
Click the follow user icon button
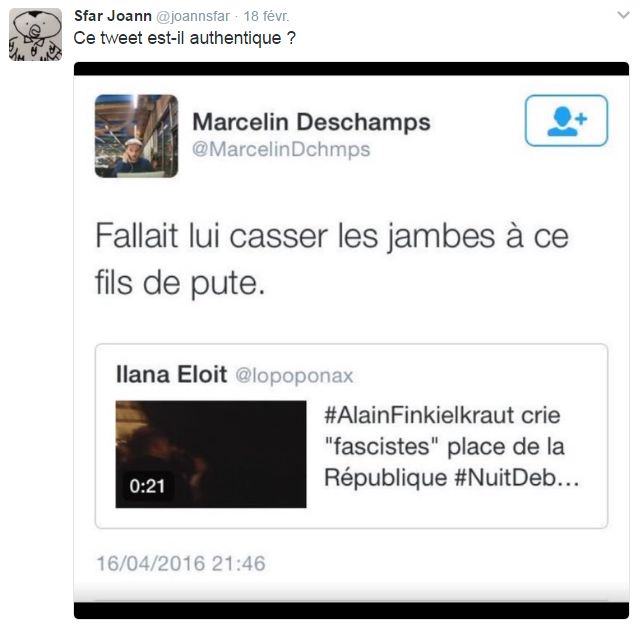click(x=566, y=121)
